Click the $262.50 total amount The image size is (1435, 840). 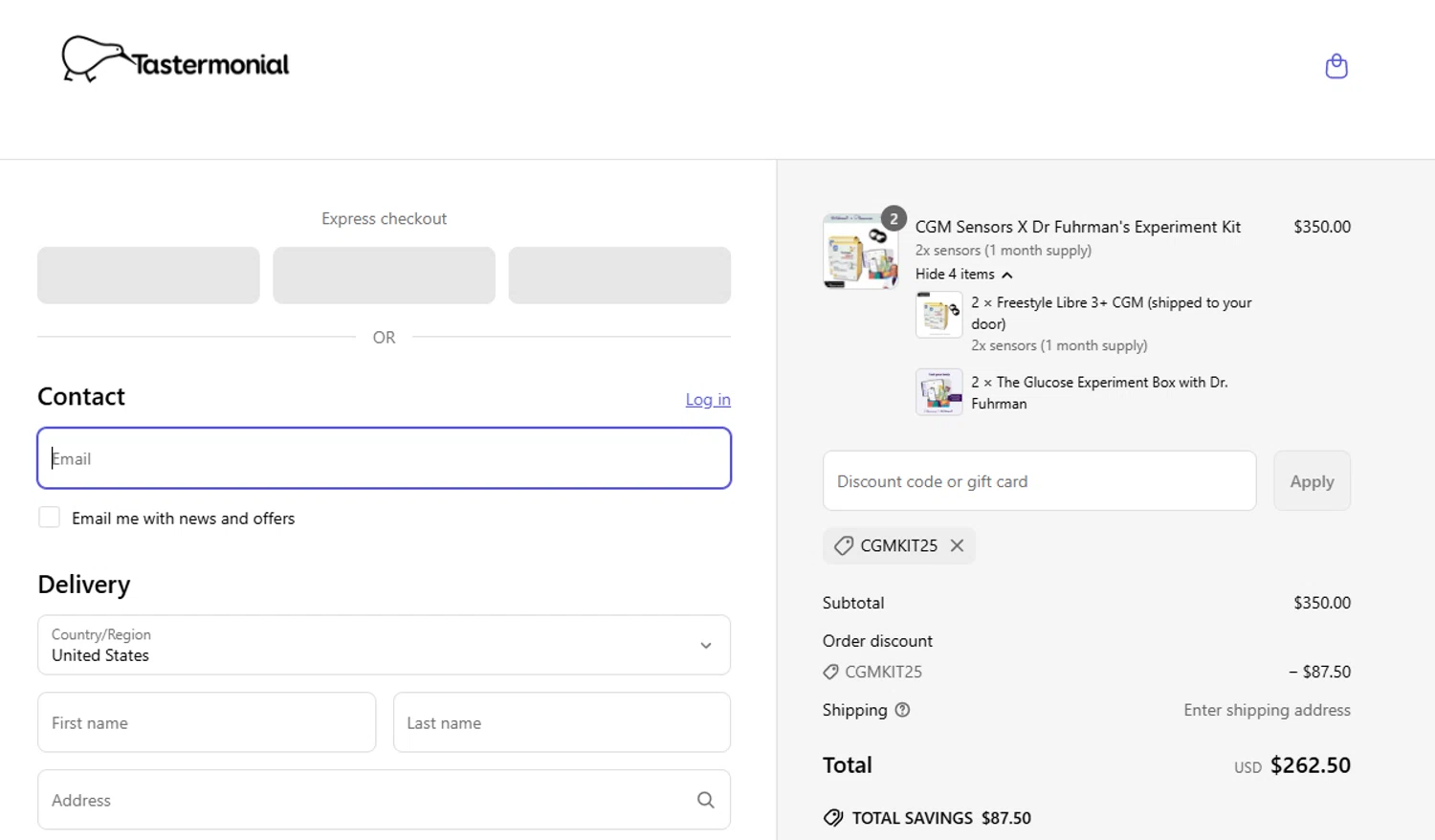tap(1311, 765)
